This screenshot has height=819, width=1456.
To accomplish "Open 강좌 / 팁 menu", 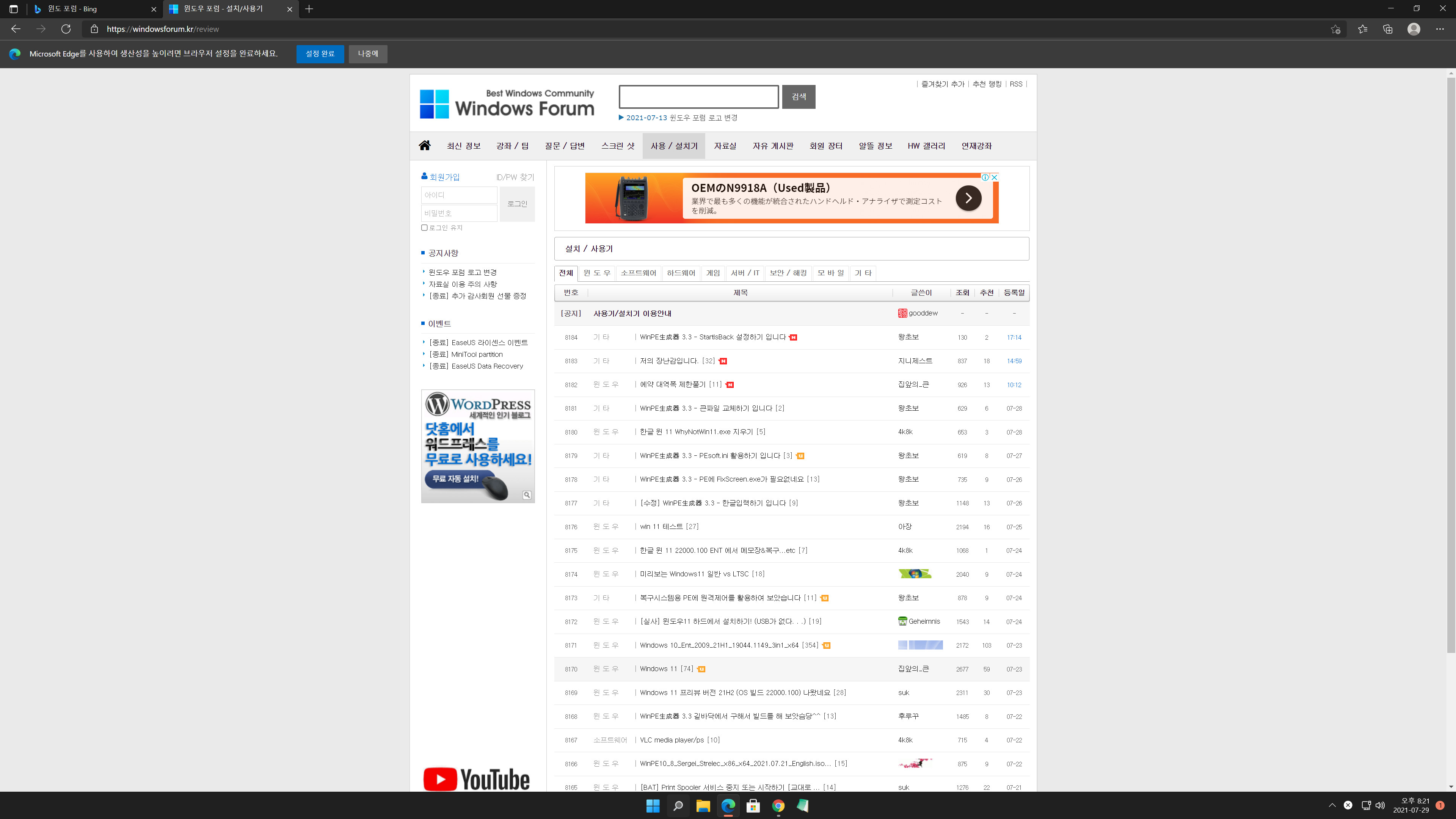I will pos(512,146).
